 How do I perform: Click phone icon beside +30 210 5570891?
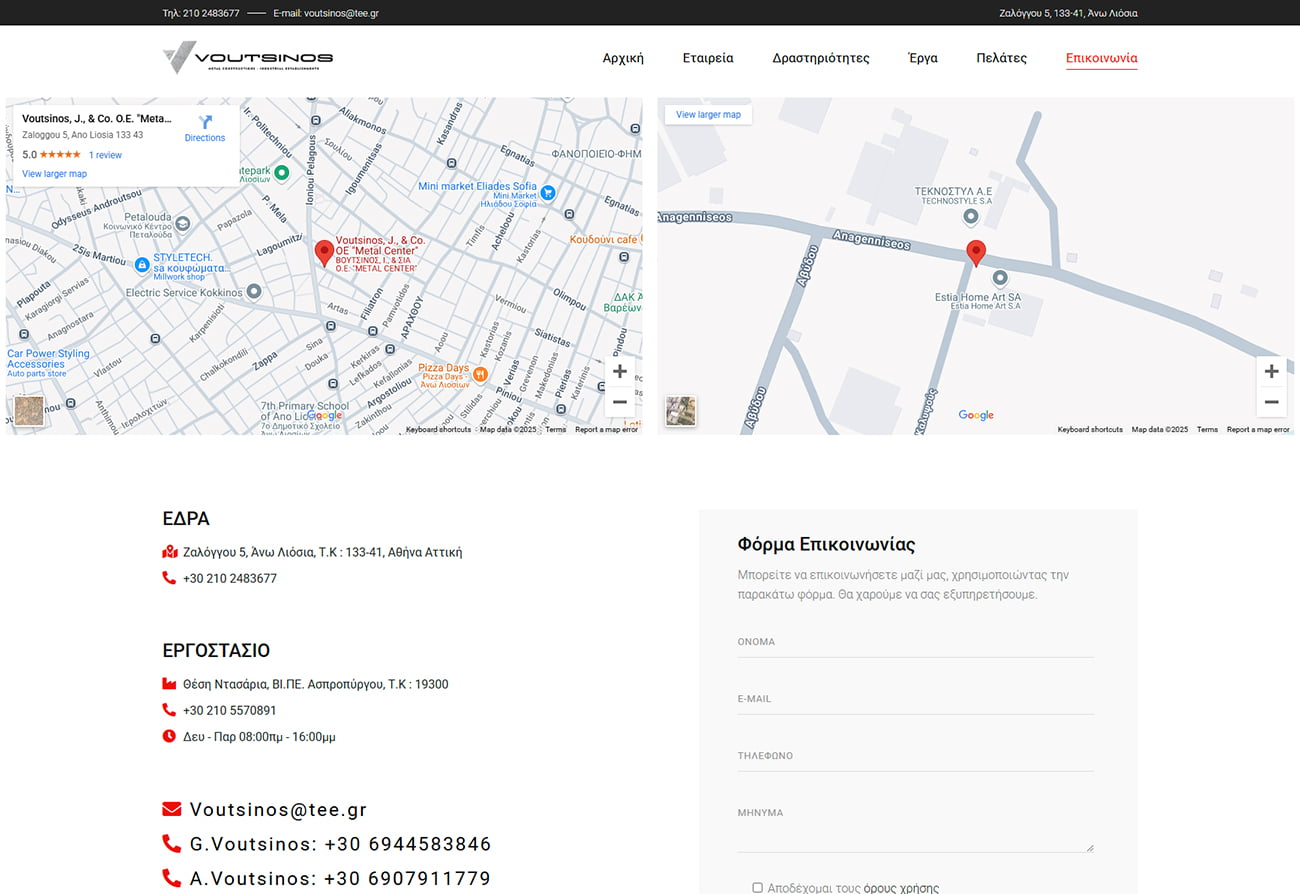169,710
